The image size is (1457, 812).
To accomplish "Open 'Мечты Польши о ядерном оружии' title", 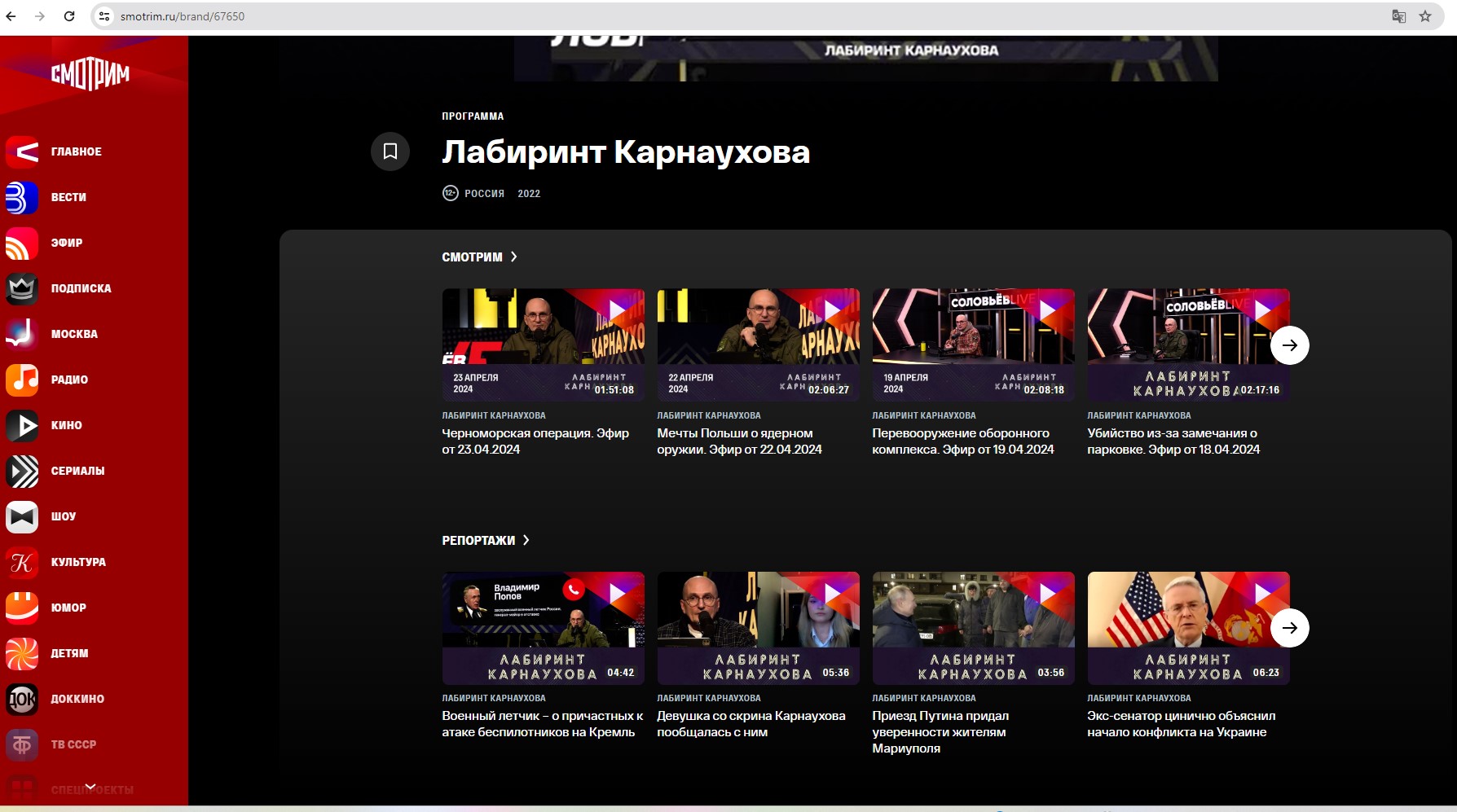I will pyautogui.click(x=740, y=441).
